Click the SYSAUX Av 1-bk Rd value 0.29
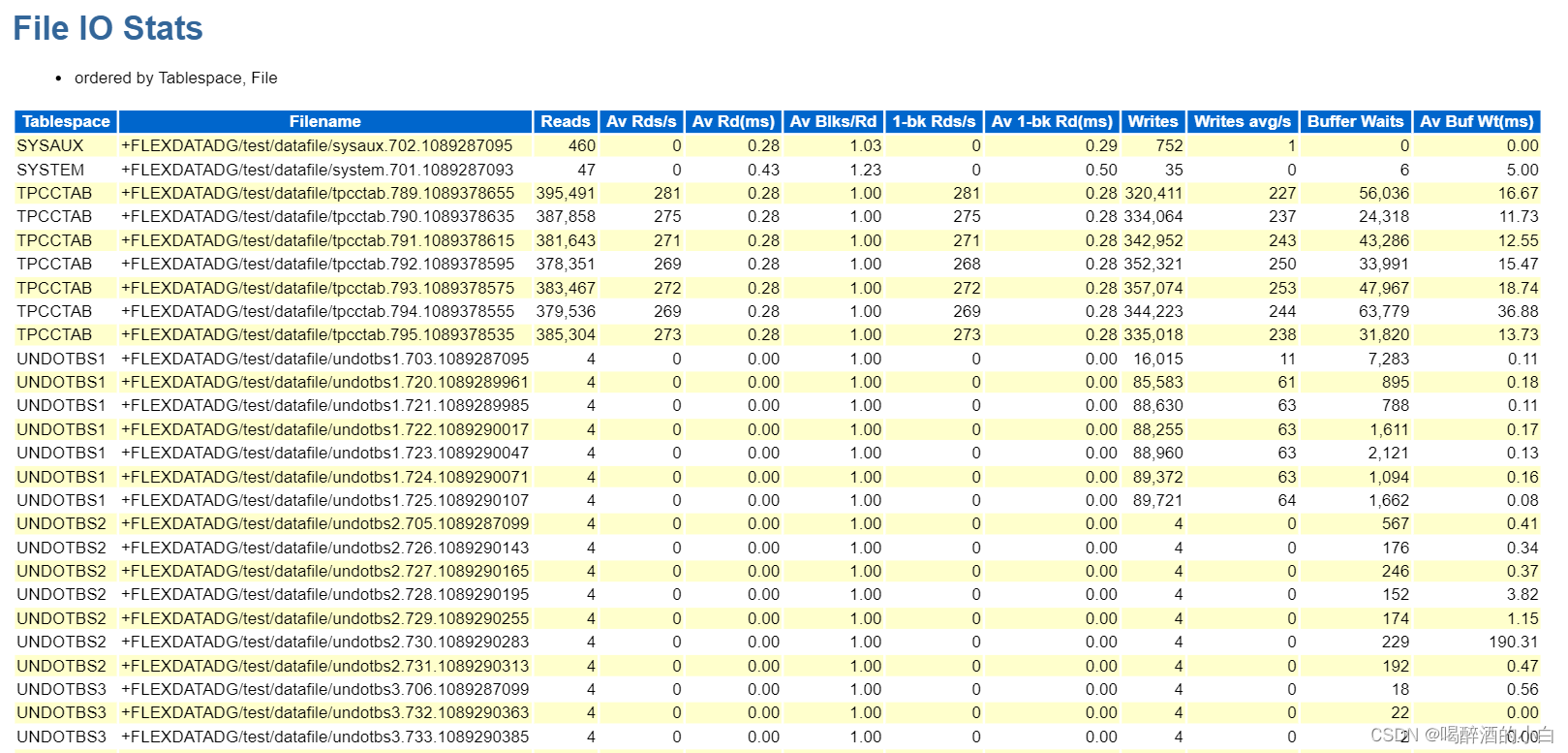This screenshot has height=753, width=1568. [1101, 145]
